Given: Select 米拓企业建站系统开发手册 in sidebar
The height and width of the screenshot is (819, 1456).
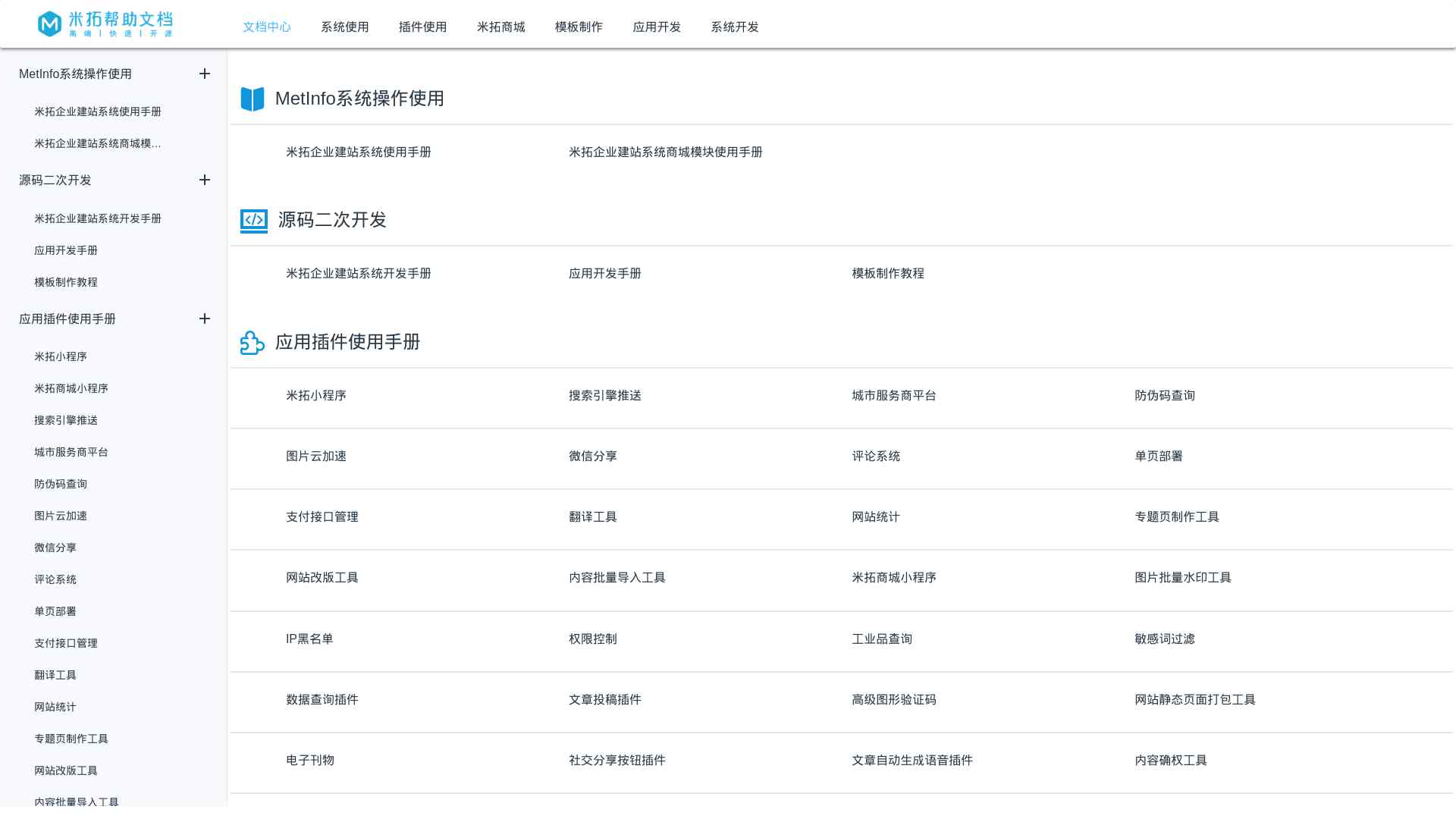Looking at the screenshot, I should [98, 218].
